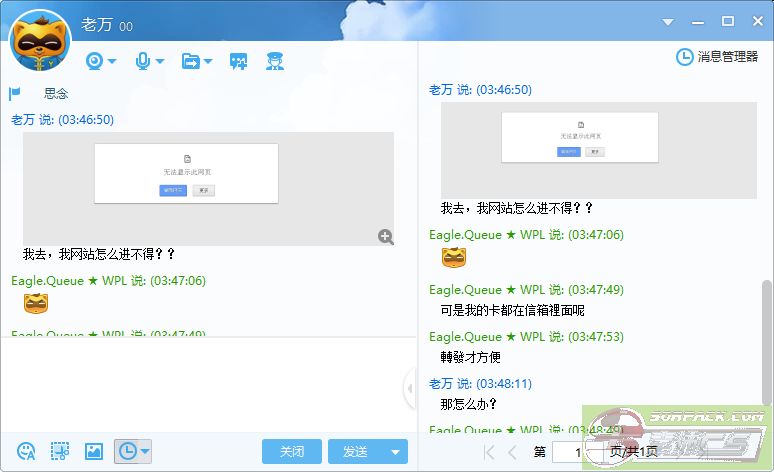Image resolution: width=774 pixels, height=472 pixels.
Task: Click the 老万 说 sender line at 03:48:11
Action: pos(480,384)
